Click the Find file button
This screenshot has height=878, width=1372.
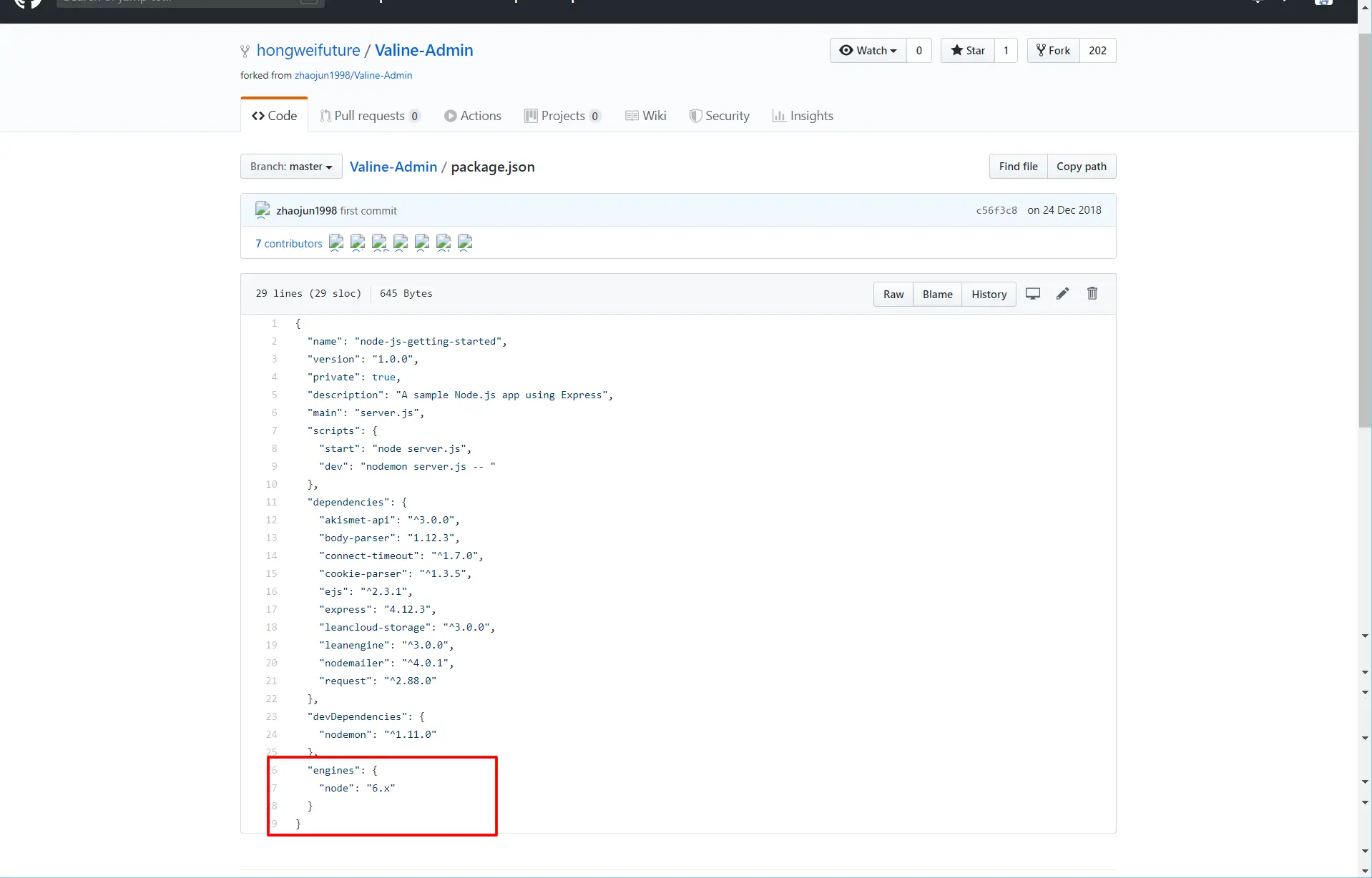point(1018,167)
